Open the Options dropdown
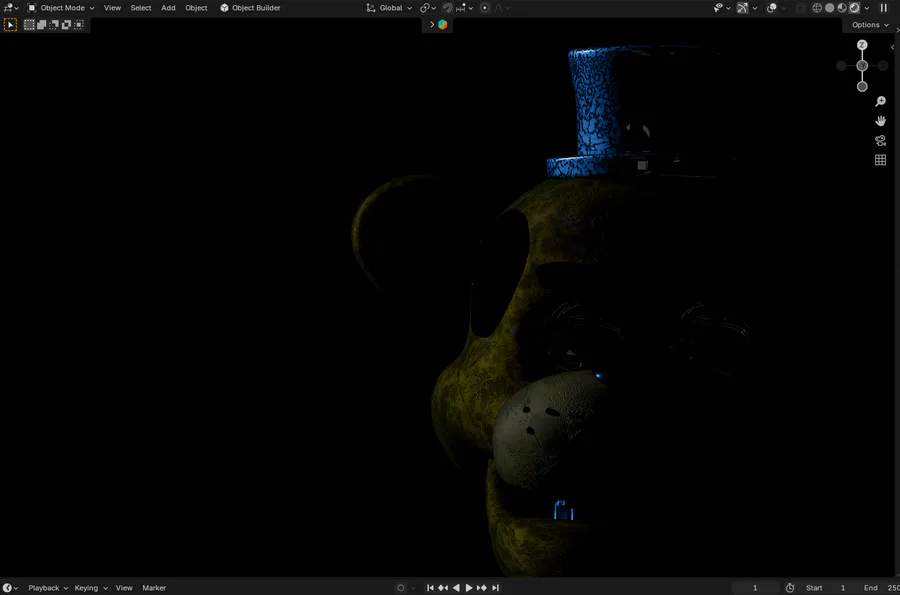Screen dimensions: 900x595 870,25
